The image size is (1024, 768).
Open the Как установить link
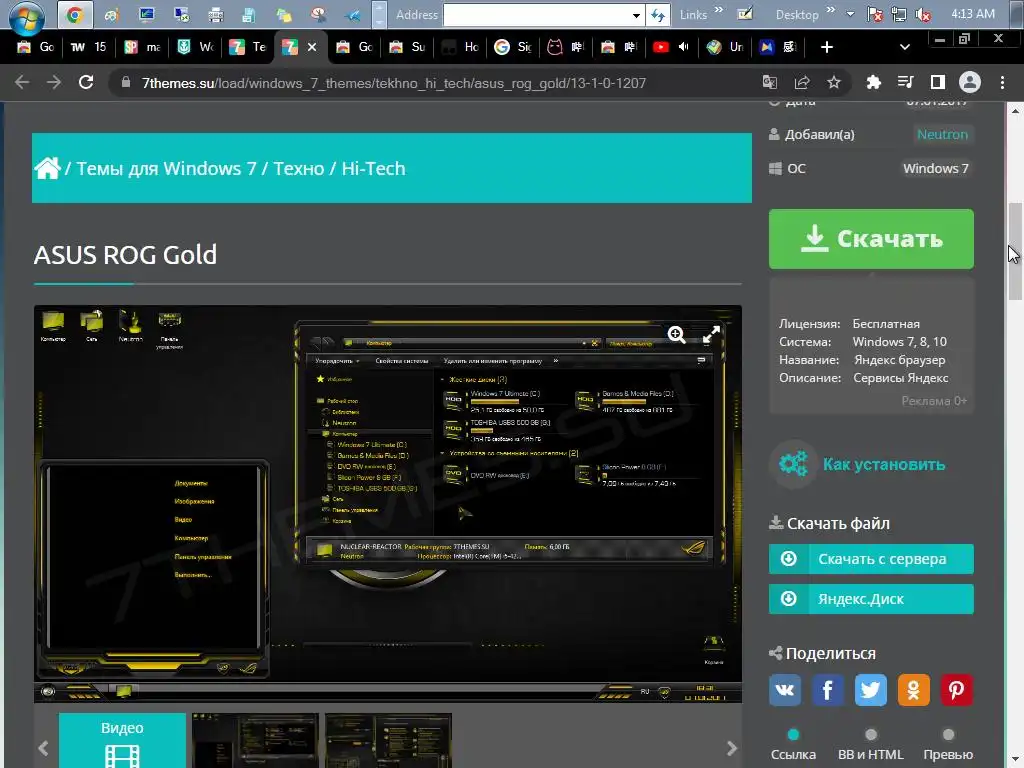click(884, 464)
